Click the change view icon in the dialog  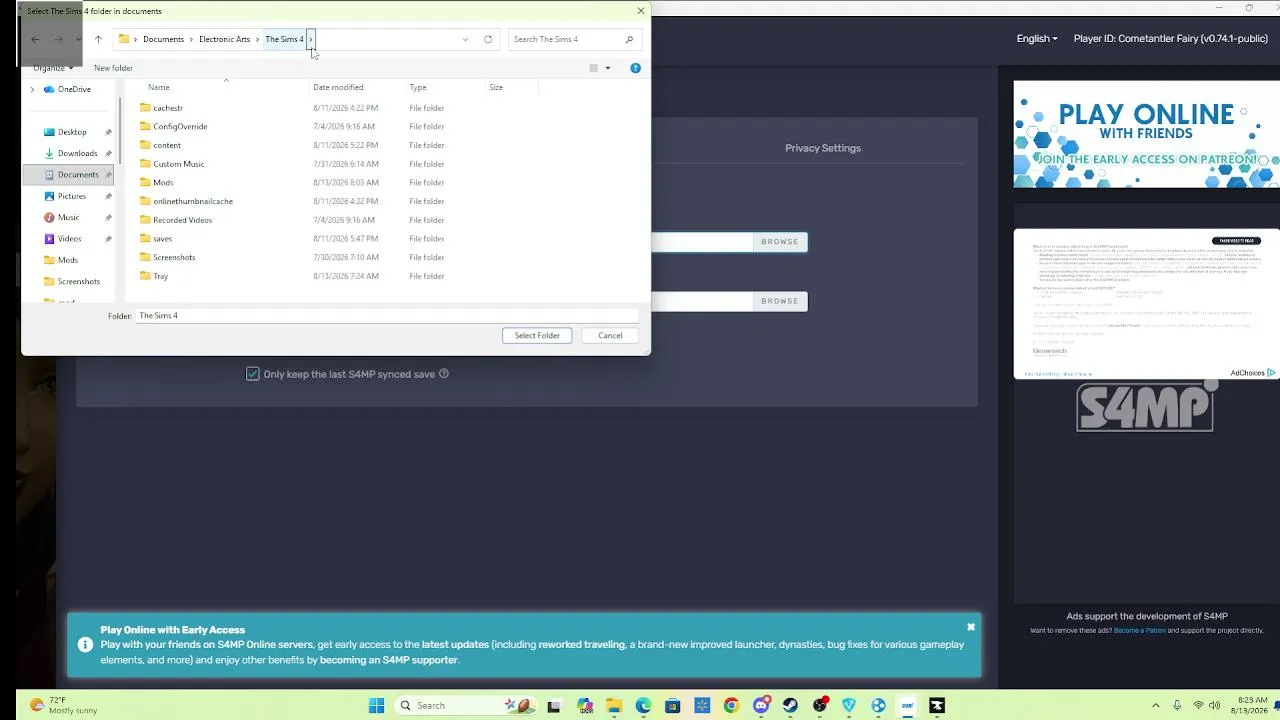pos(593,68)
